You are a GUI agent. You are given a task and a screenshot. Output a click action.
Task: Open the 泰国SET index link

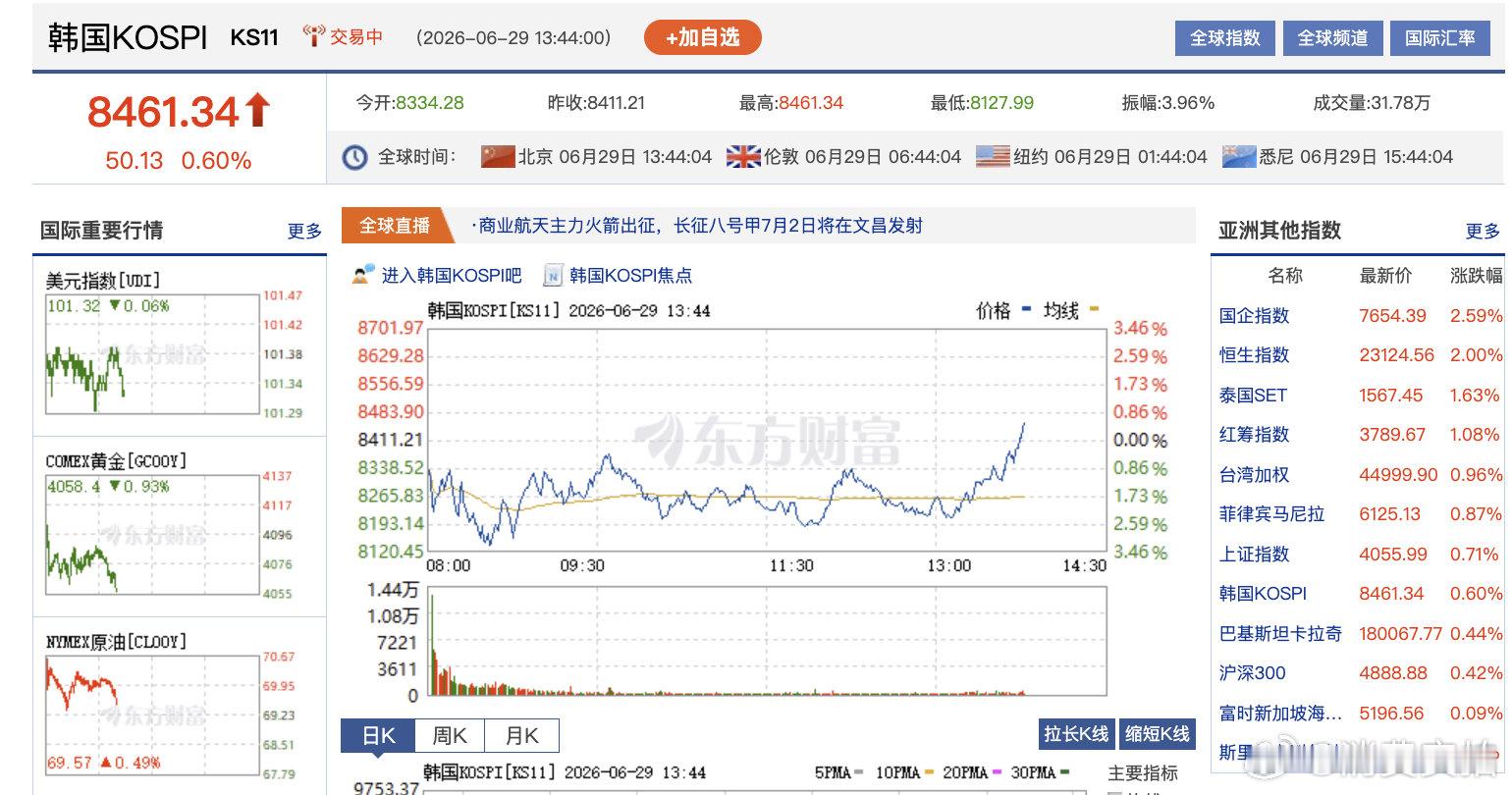coord(1253,396)
